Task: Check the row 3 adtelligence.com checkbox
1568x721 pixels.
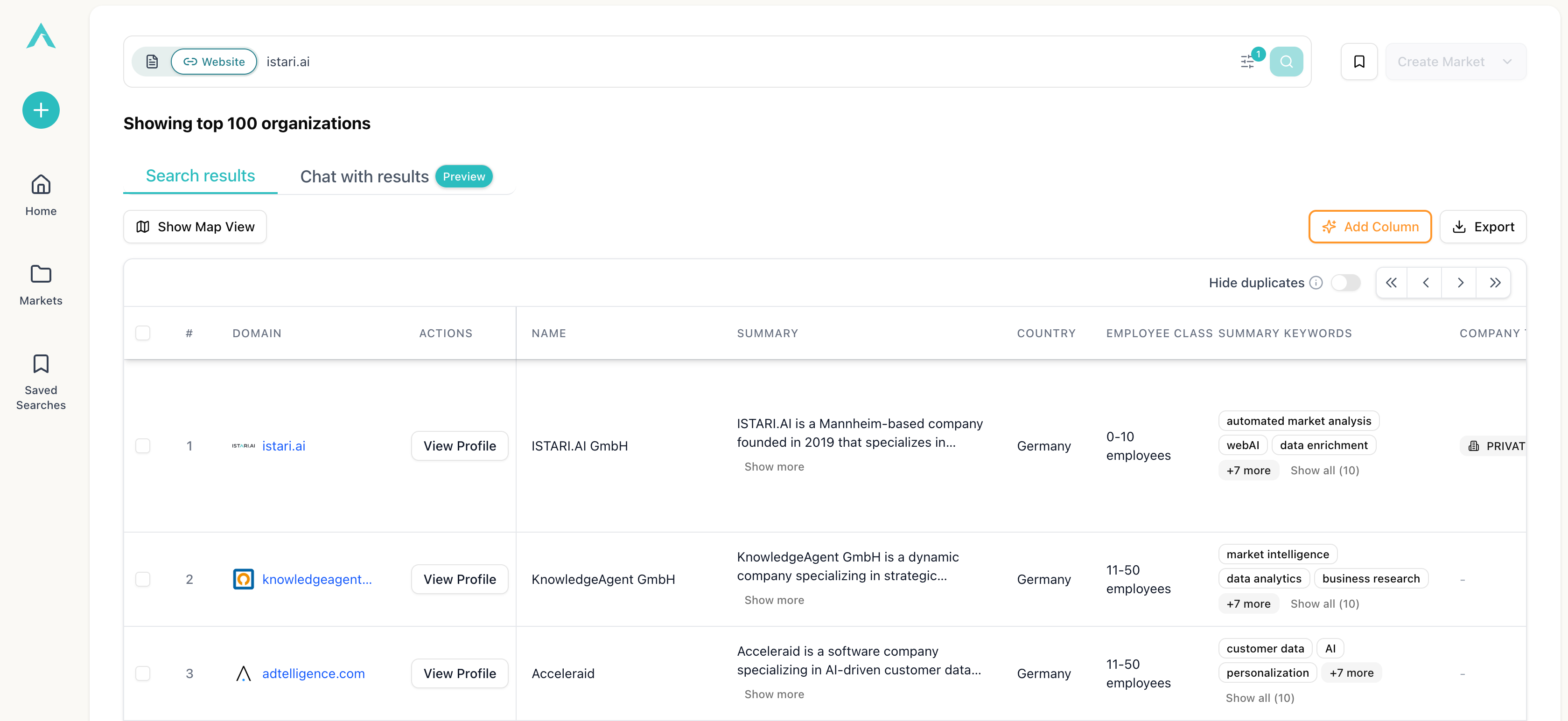Action: (x=142, y=673)
